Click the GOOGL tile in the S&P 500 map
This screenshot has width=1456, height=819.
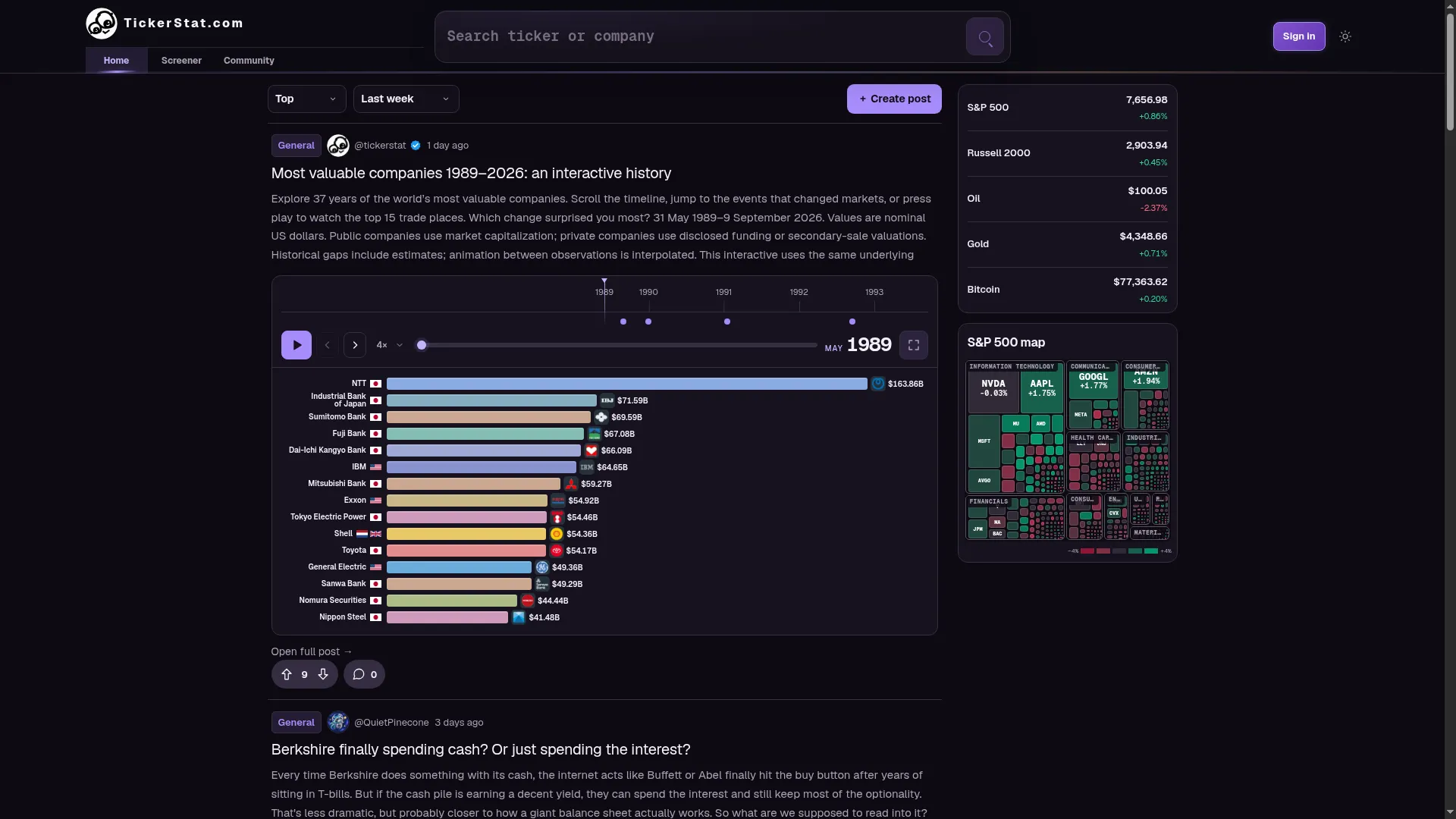[1093, 384]
